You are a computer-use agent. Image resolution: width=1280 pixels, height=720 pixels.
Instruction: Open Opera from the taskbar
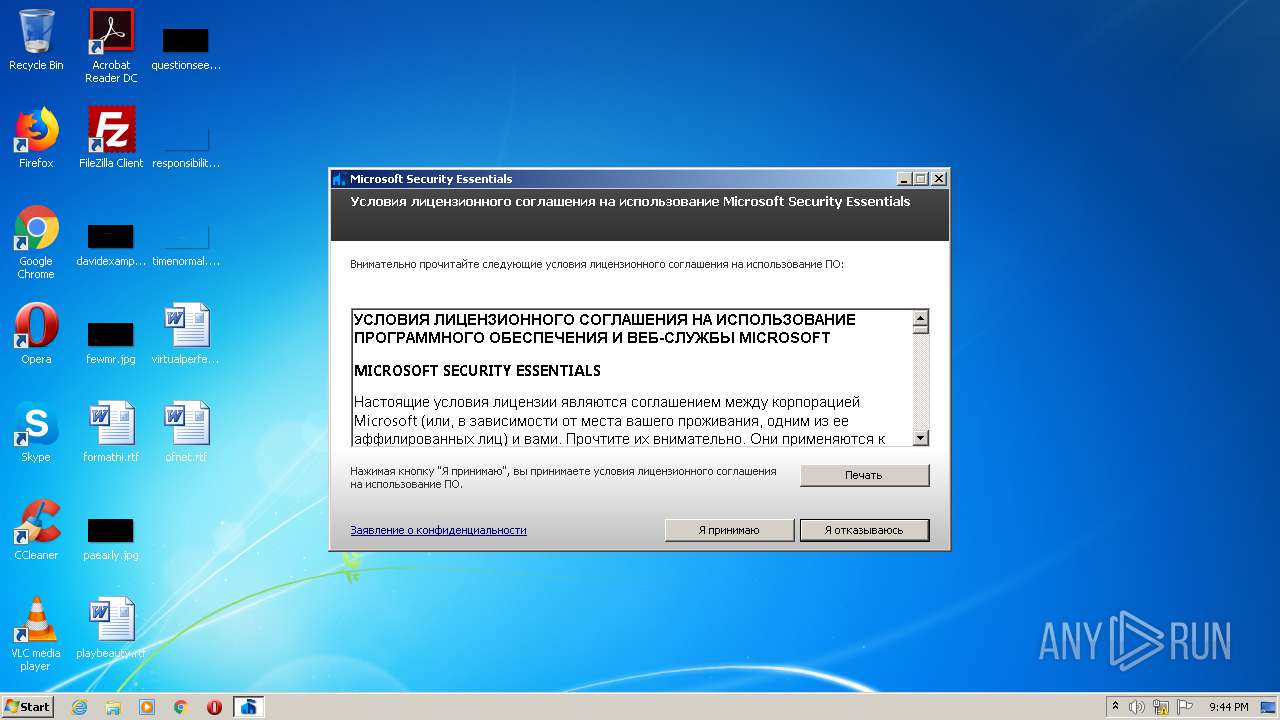tap(214, 707)
